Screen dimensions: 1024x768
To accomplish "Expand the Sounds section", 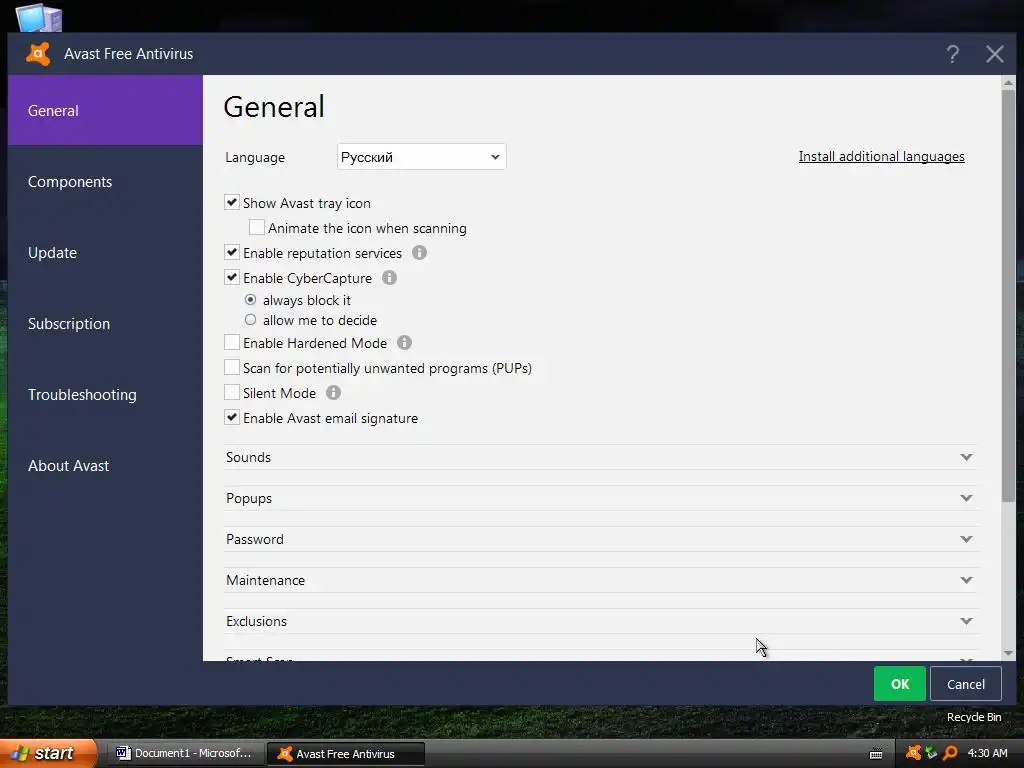I will pos(601,457).
